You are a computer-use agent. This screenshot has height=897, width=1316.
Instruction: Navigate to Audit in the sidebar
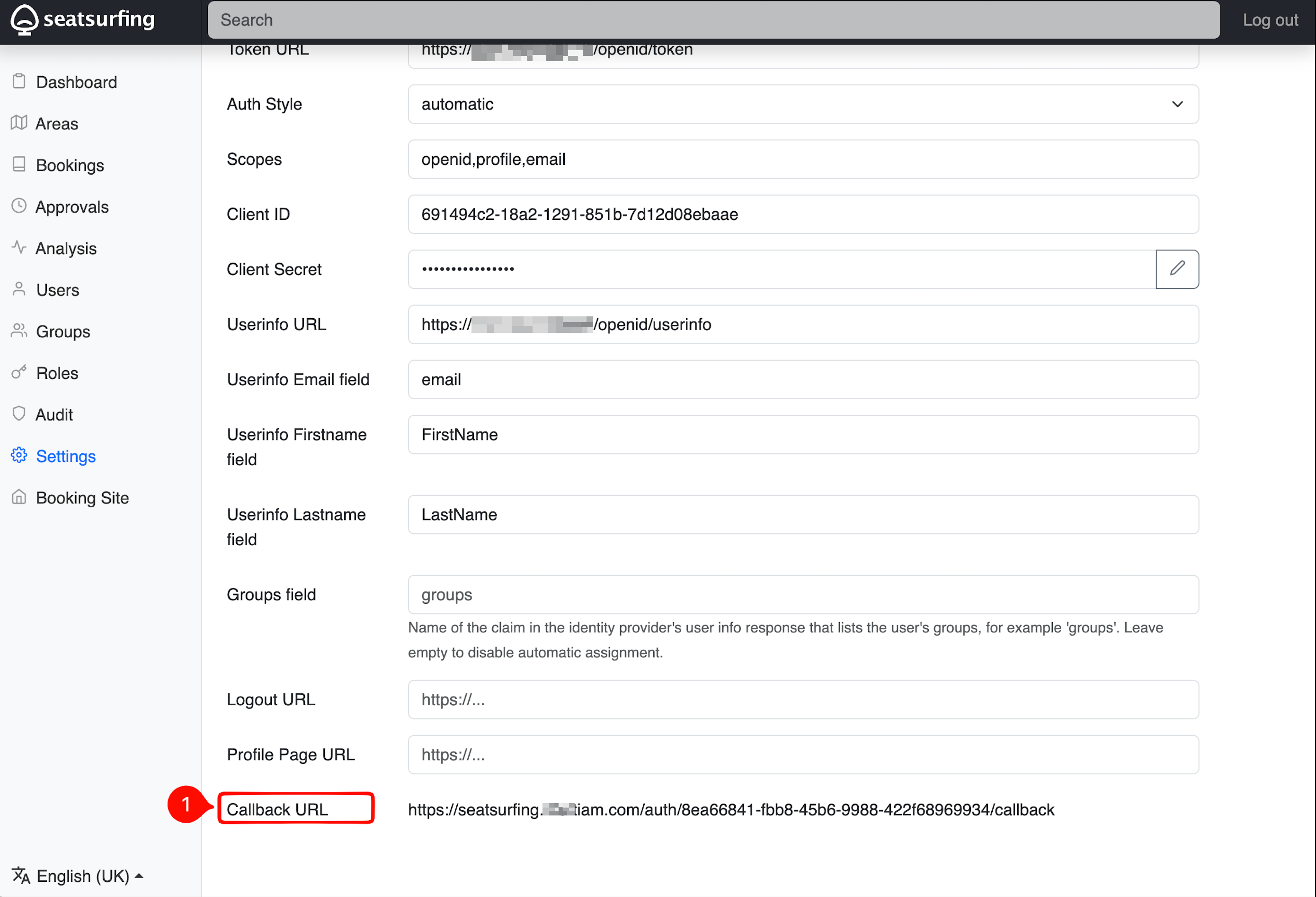[54, 415]
